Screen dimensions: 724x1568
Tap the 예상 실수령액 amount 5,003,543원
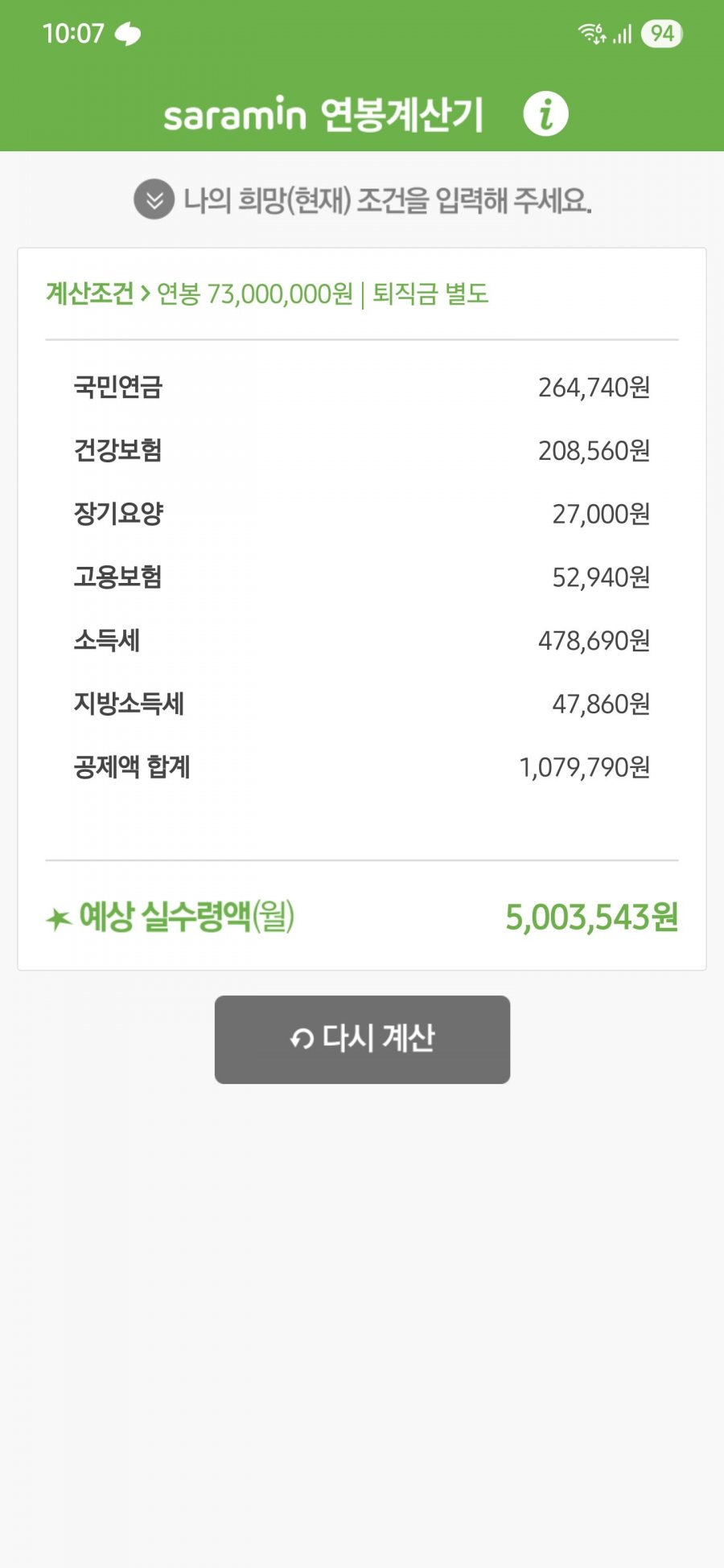click(x=591, y=917)
